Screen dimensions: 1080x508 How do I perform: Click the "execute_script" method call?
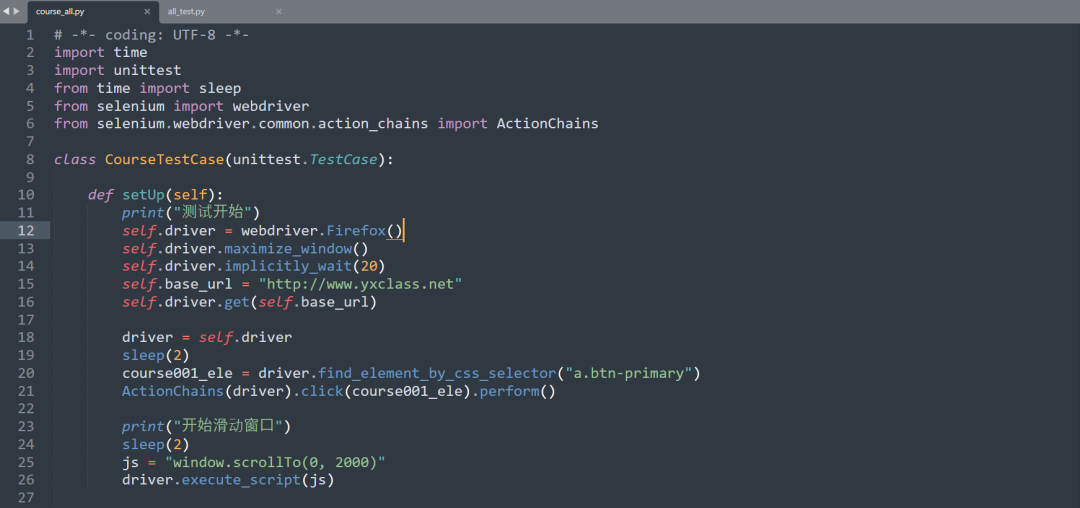tap(241, 480)
